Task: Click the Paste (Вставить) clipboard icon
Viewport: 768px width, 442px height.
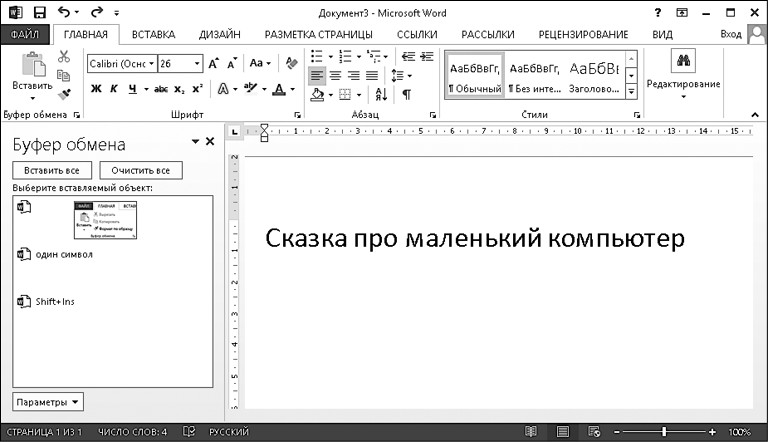Action: 35,65
